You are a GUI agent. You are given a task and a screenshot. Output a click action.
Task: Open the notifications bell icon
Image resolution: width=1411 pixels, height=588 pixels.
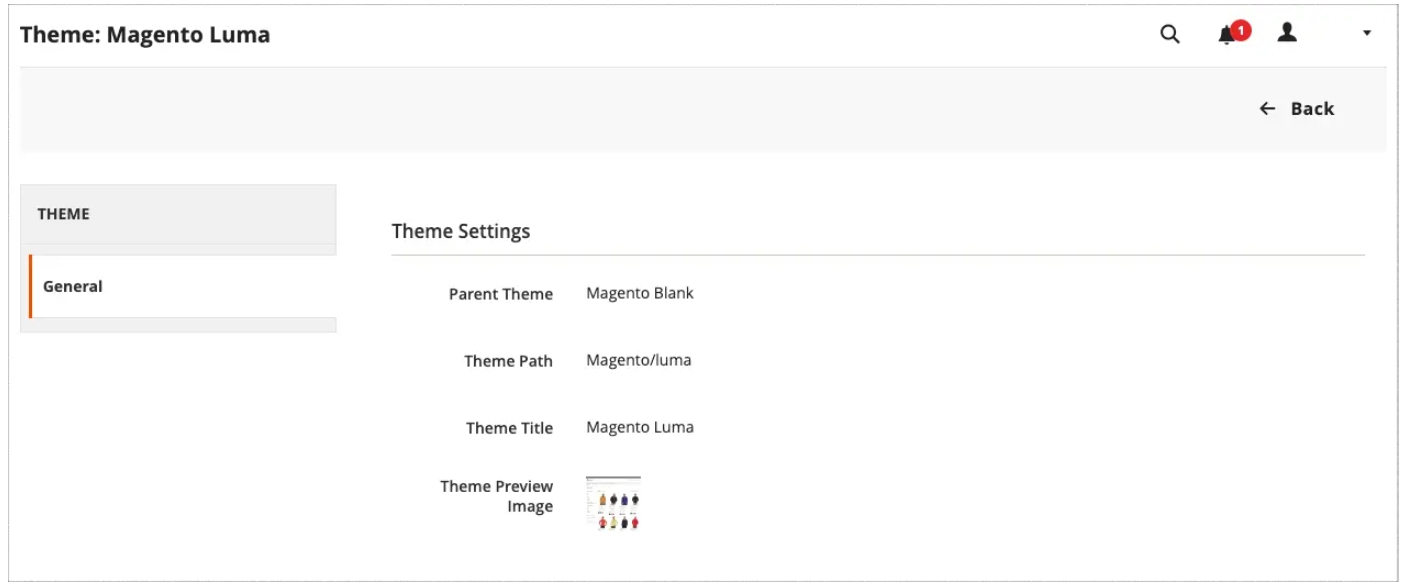point(1226,35)
